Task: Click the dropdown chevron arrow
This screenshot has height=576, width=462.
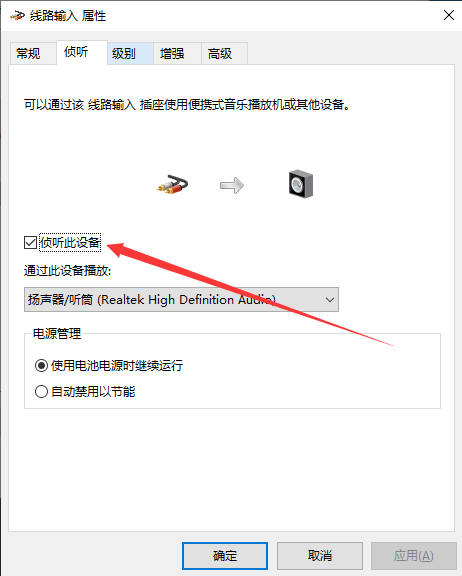Action: click(330, 300)
